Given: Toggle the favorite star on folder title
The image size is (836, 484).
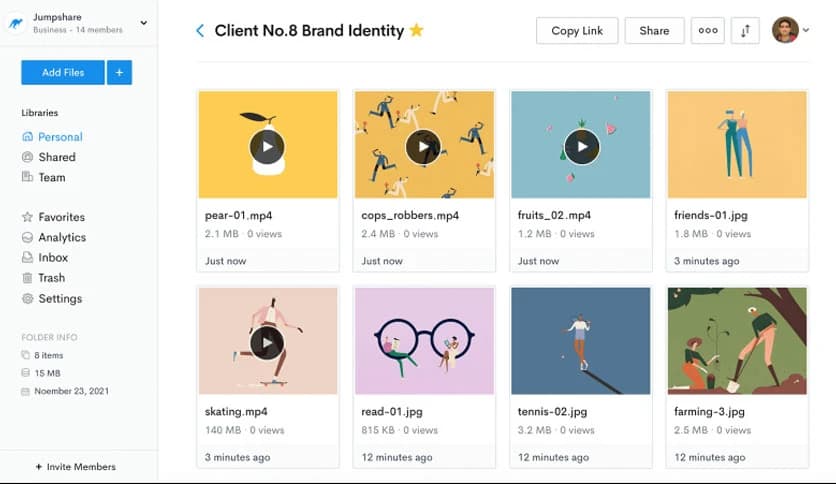Looking at the screenshot, I should click(x=416, y=31).
